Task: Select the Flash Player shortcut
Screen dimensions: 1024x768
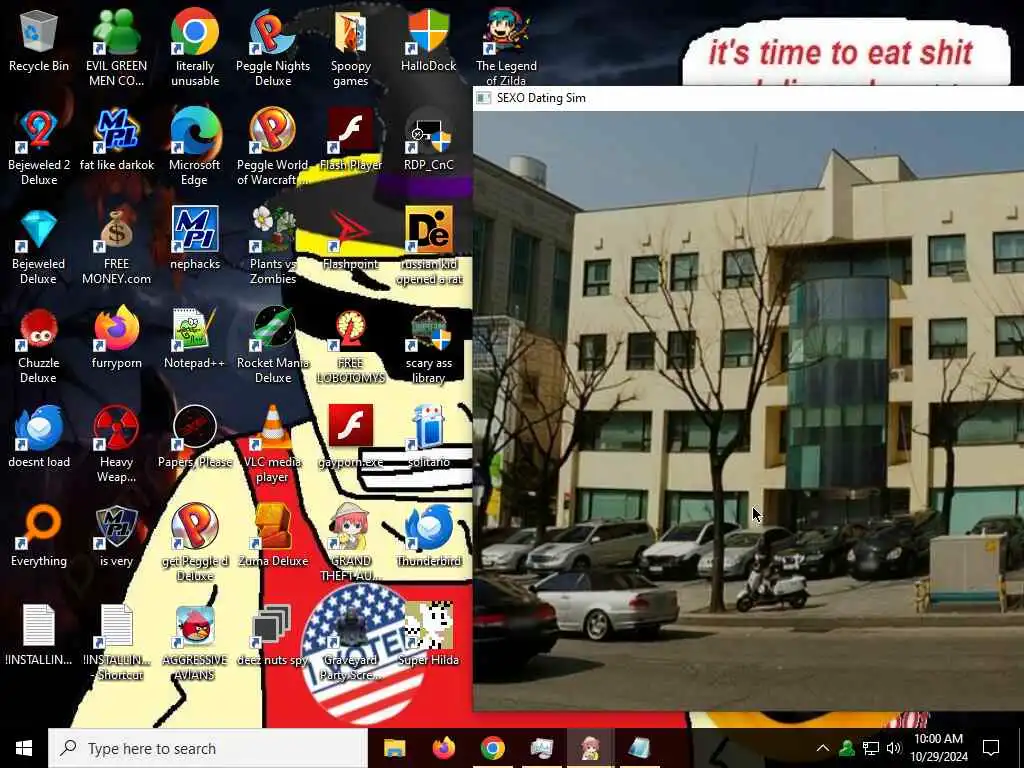Action: click(x=351, y=142)
